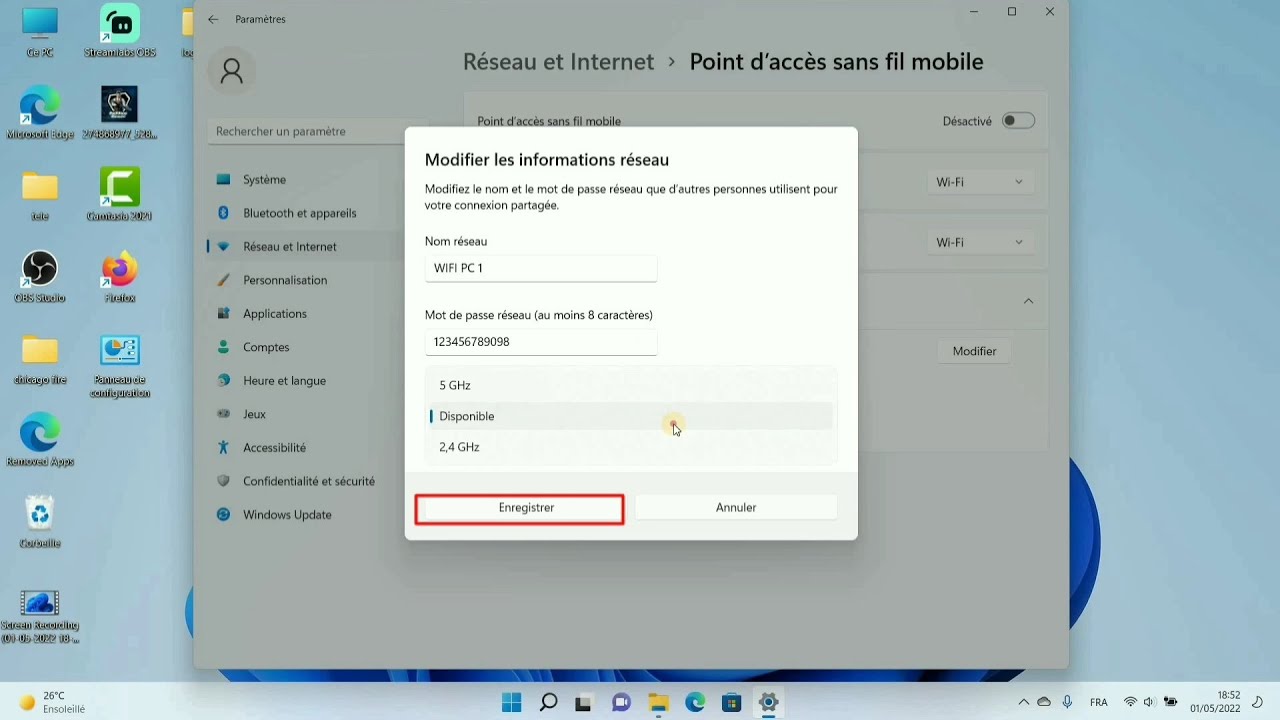This screenshot has width=1280, height=720.
Task: Select the Disponible band option
Action: pyautogui.click(x=631, y=416)
